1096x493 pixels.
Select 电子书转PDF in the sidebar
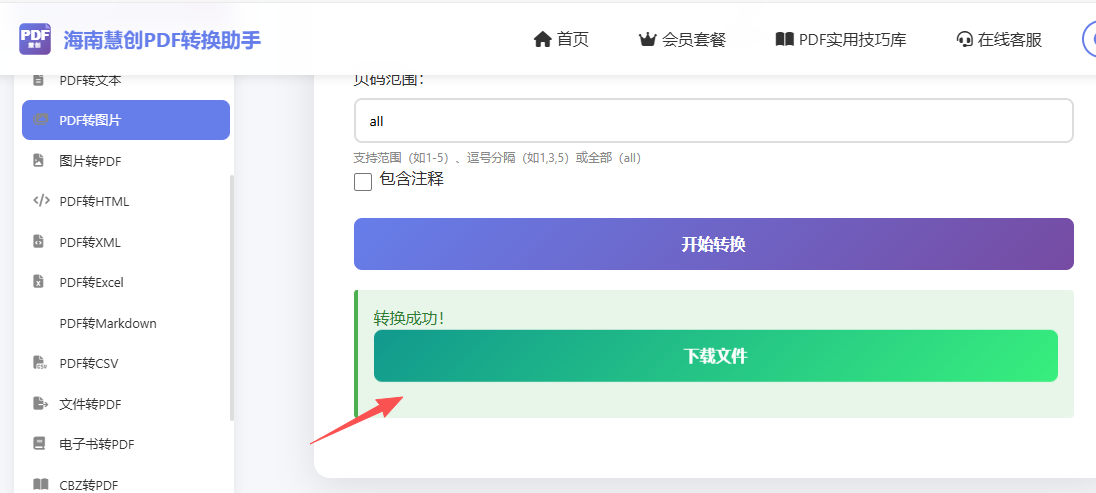[x=126, y=444]
